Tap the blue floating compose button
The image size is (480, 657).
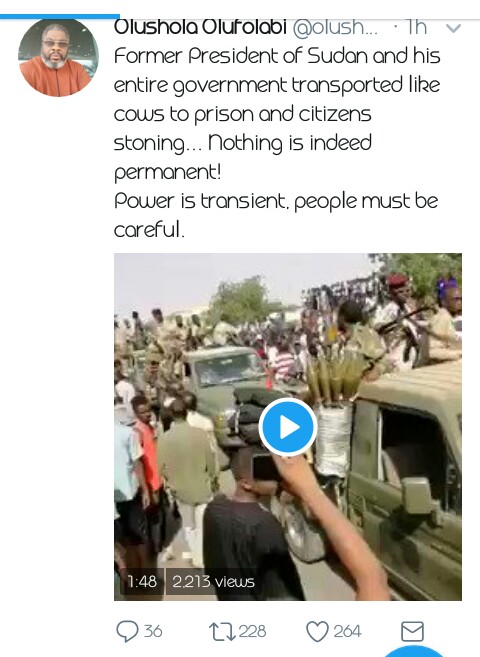coord(414,652)
